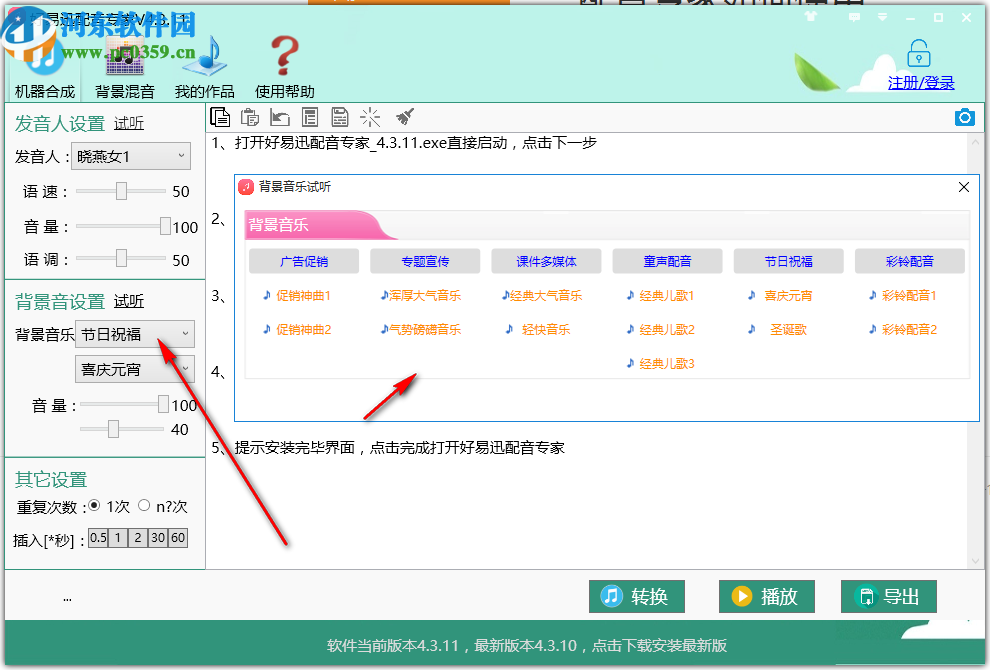Switch to 我的作品 tab
This screenshot has width=990, height=670.
point(205,68)
